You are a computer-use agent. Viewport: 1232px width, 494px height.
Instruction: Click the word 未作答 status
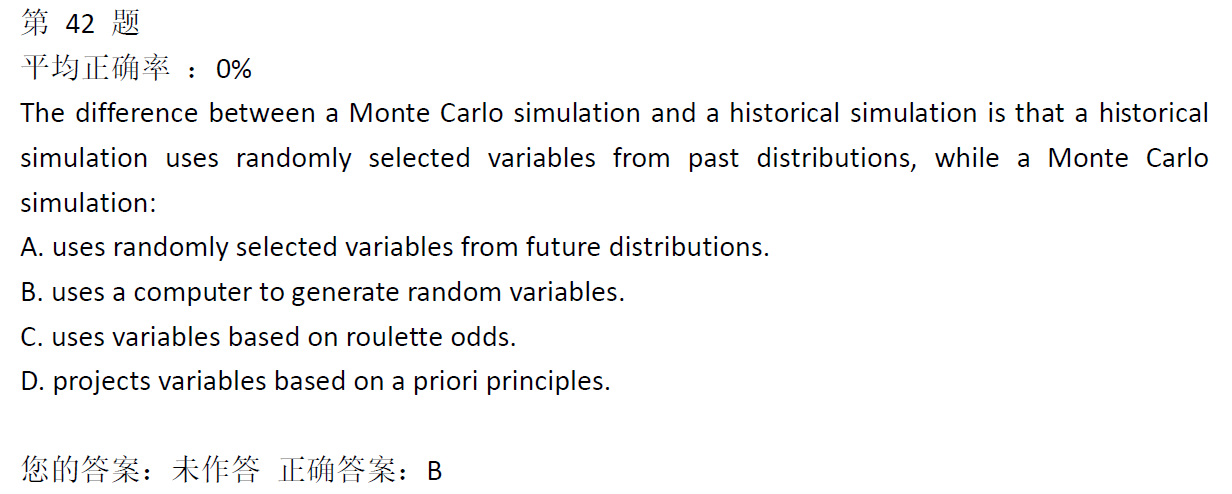[x=216, y=470]
